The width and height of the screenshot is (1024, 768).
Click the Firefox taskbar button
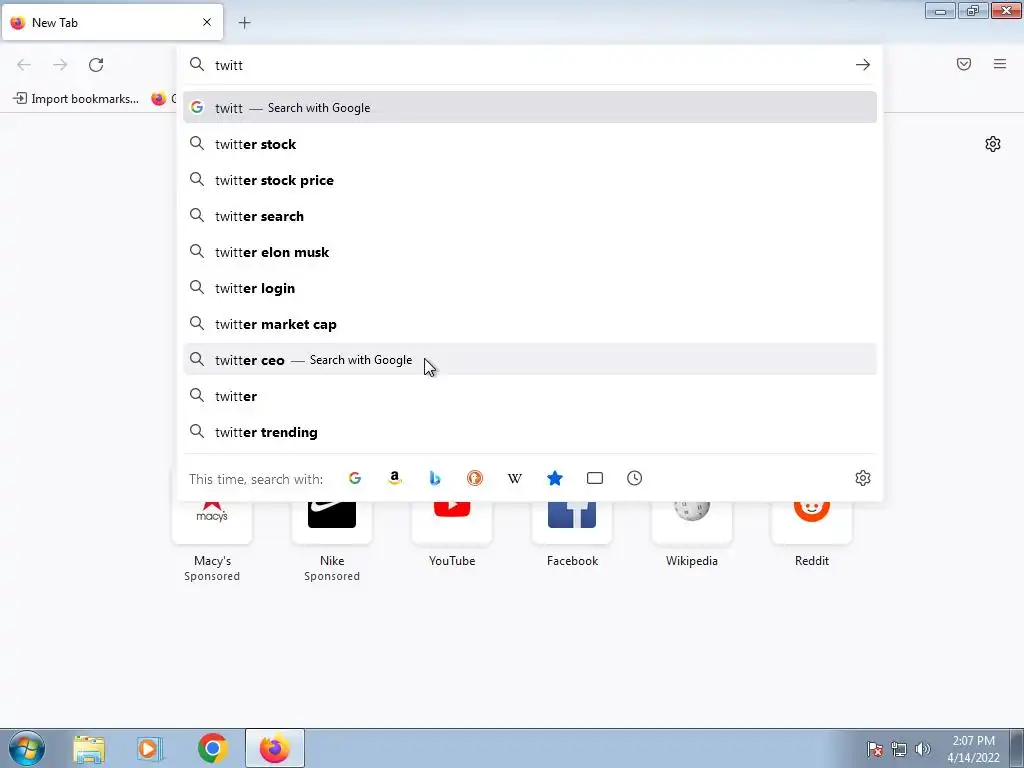[x=275, y=748]
